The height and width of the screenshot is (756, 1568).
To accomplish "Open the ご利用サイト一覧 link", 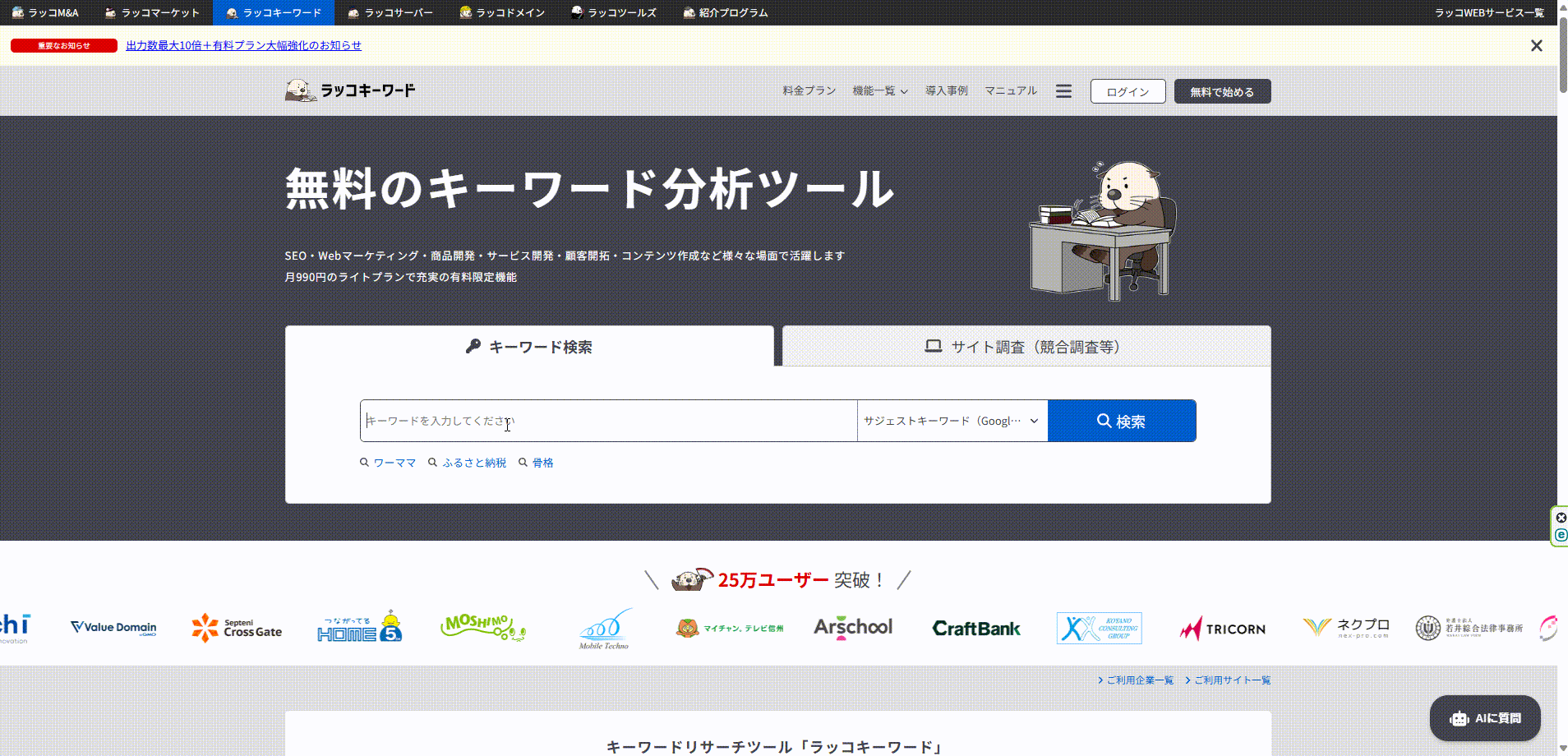I will (x=1228, y=680).
